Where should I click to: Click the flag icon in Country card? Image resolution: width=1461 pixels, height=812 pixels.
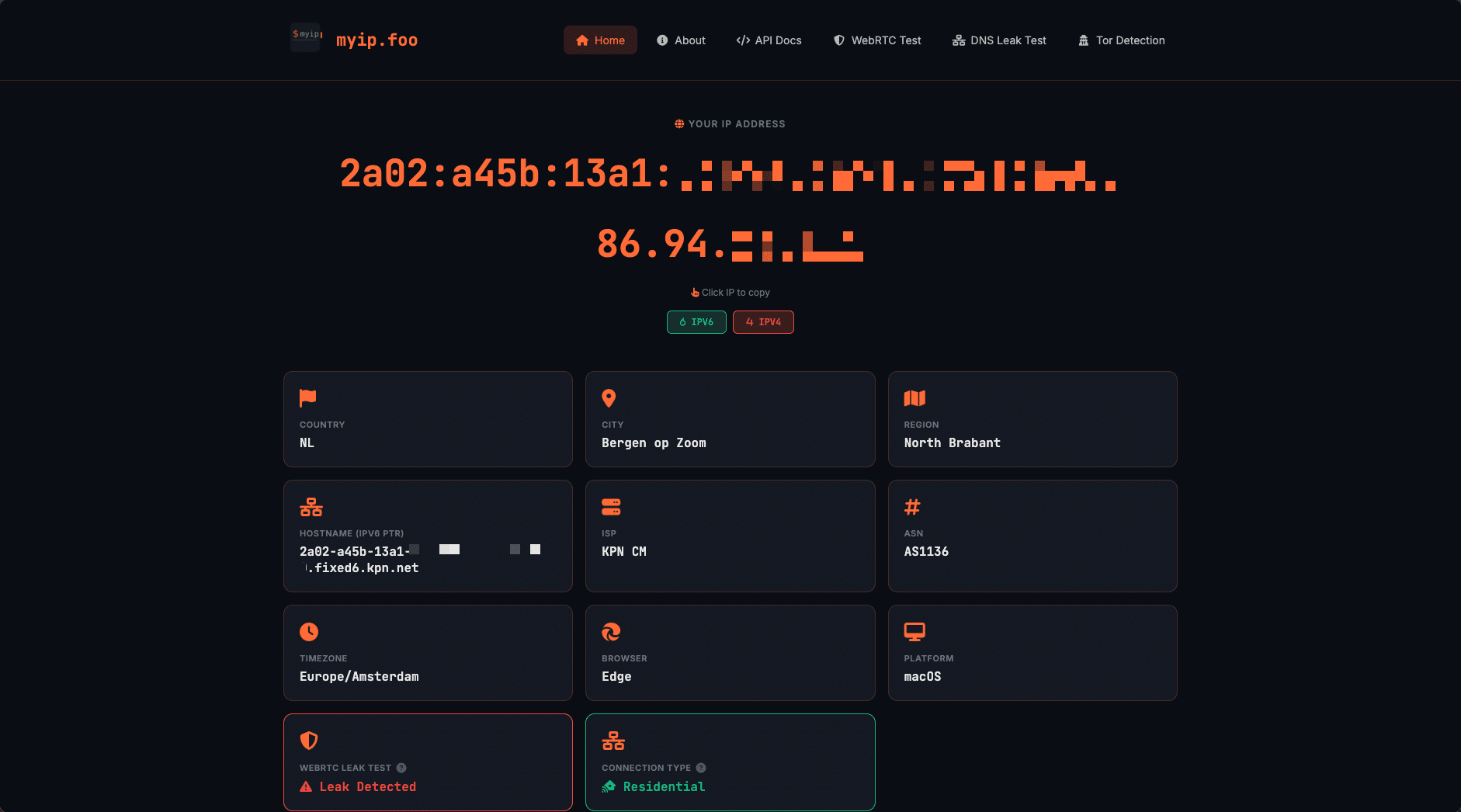(x=308, y=398)
